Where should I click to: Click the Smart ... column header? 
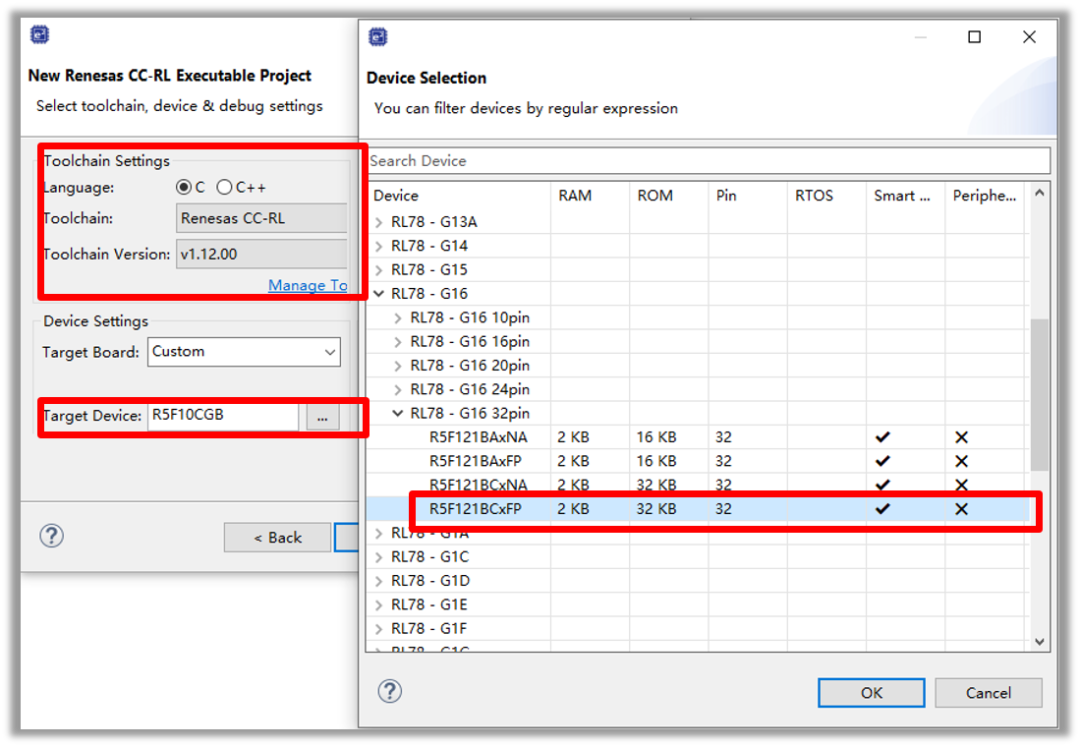point(905,196)
